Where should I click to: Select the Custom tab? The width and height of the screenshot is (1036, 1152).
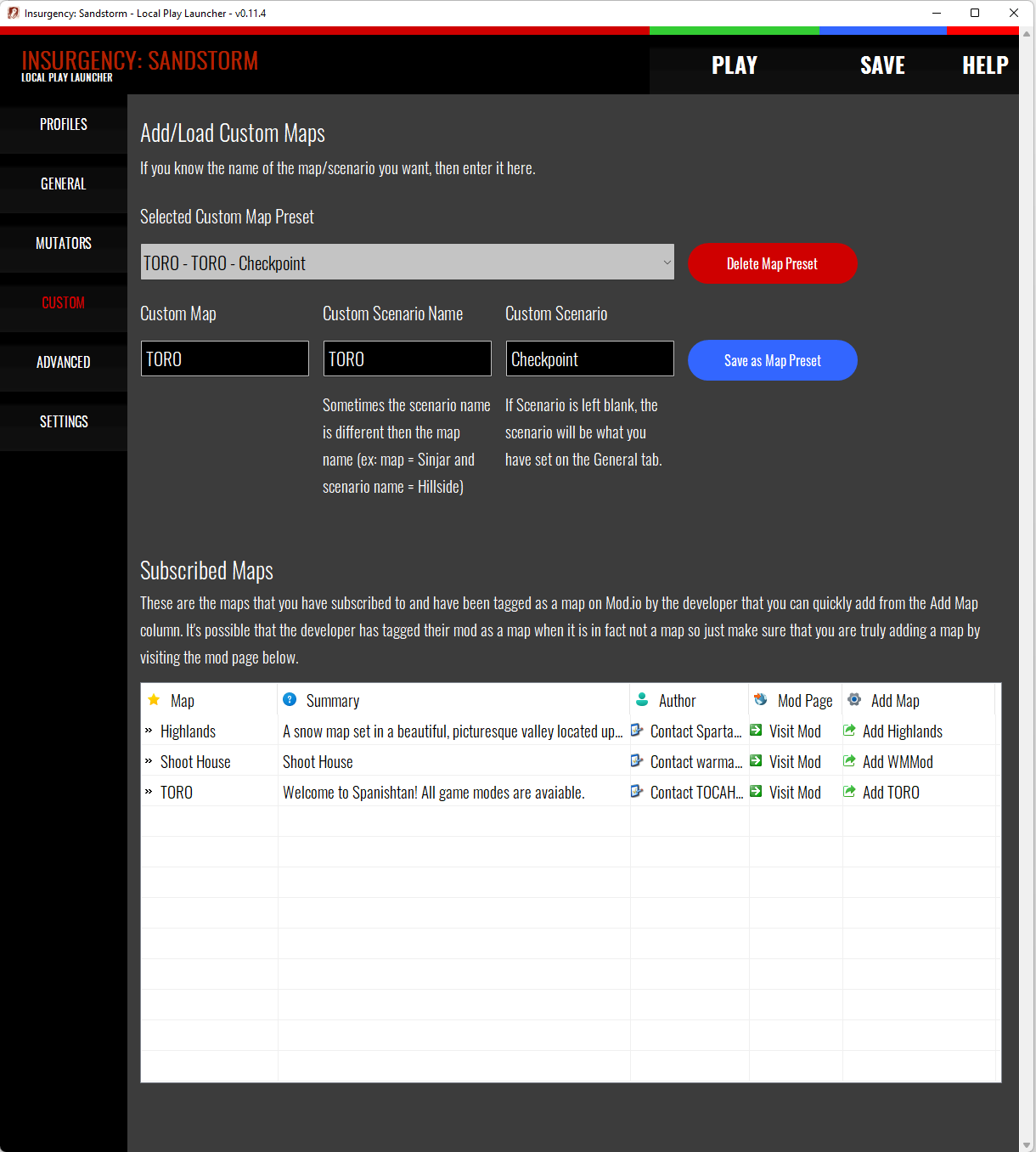click(x=64, y=302)
